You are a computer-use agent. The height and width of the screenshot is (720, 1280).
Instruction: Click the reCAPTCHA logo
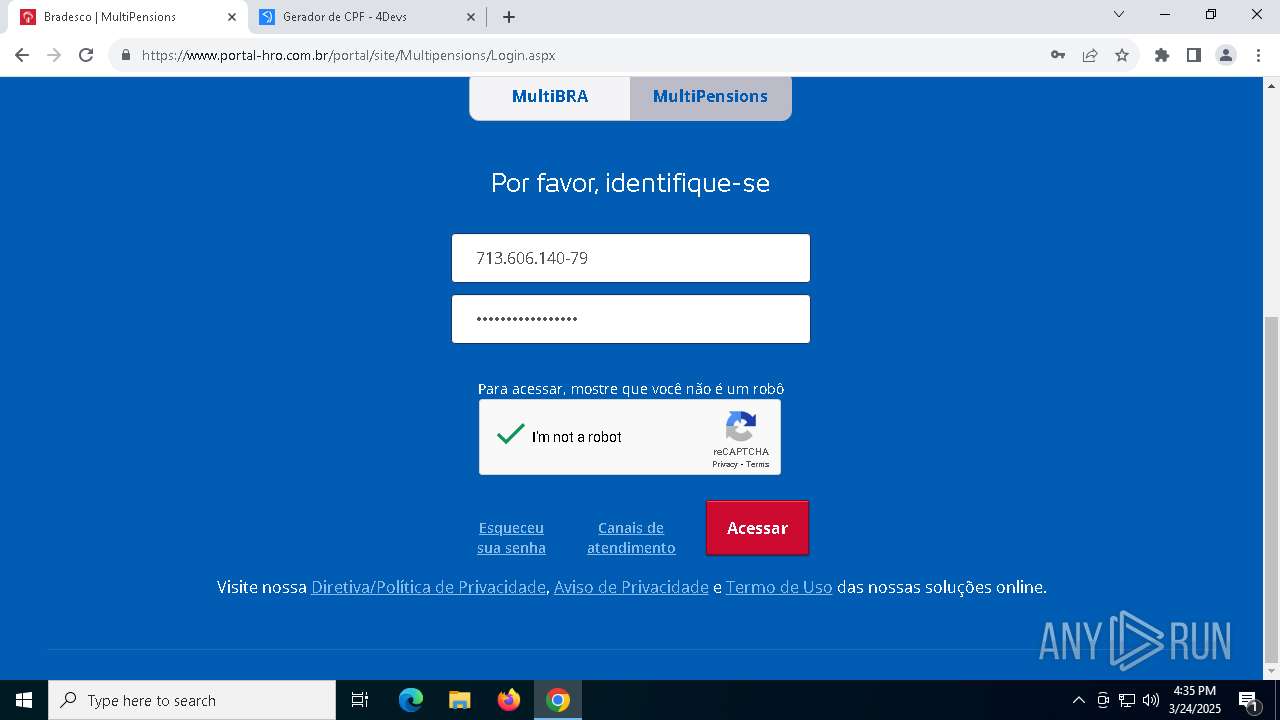pyautogui.click(x=741, y=427)
